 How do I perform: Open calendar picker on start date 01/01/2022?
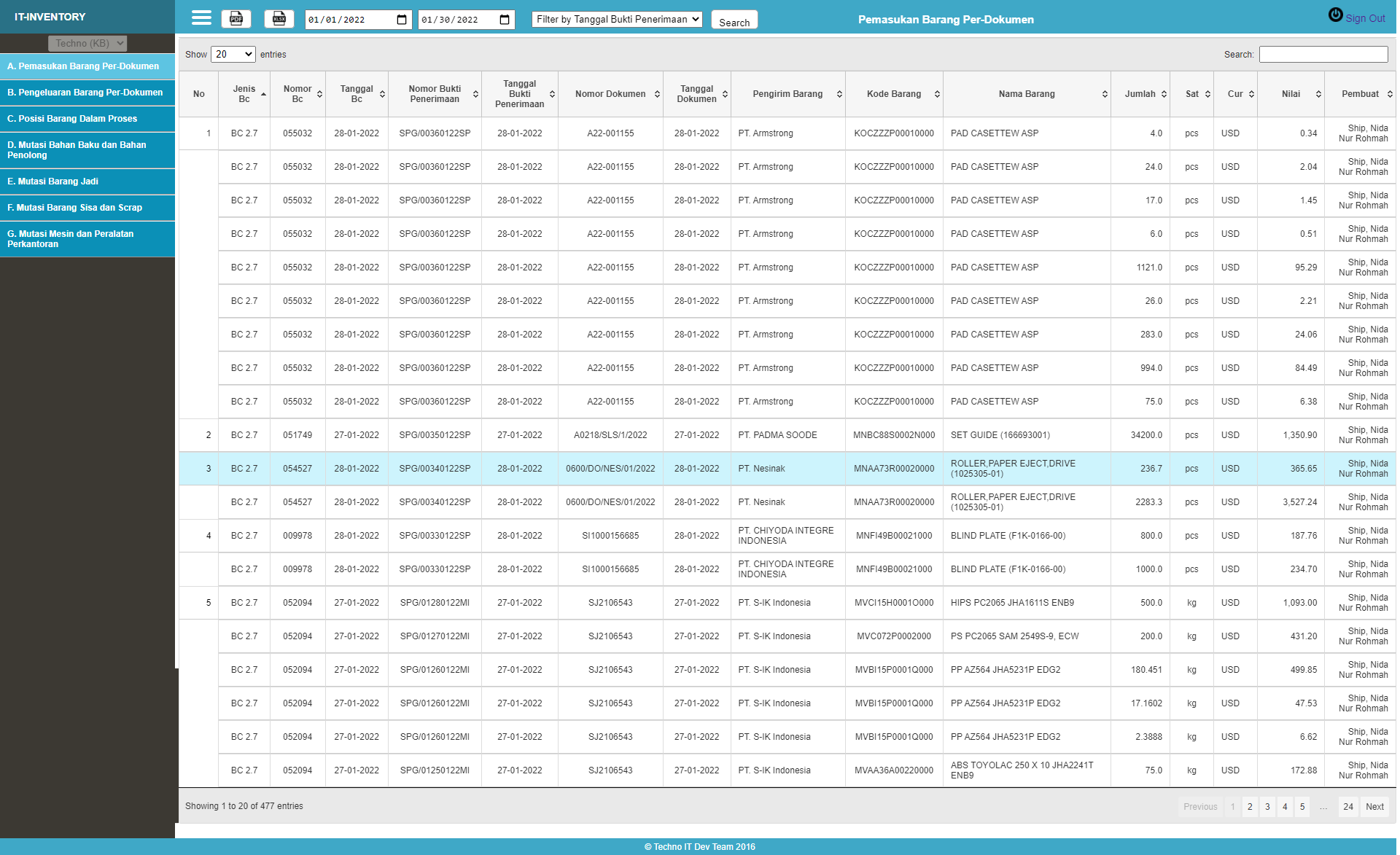point(402,20)
